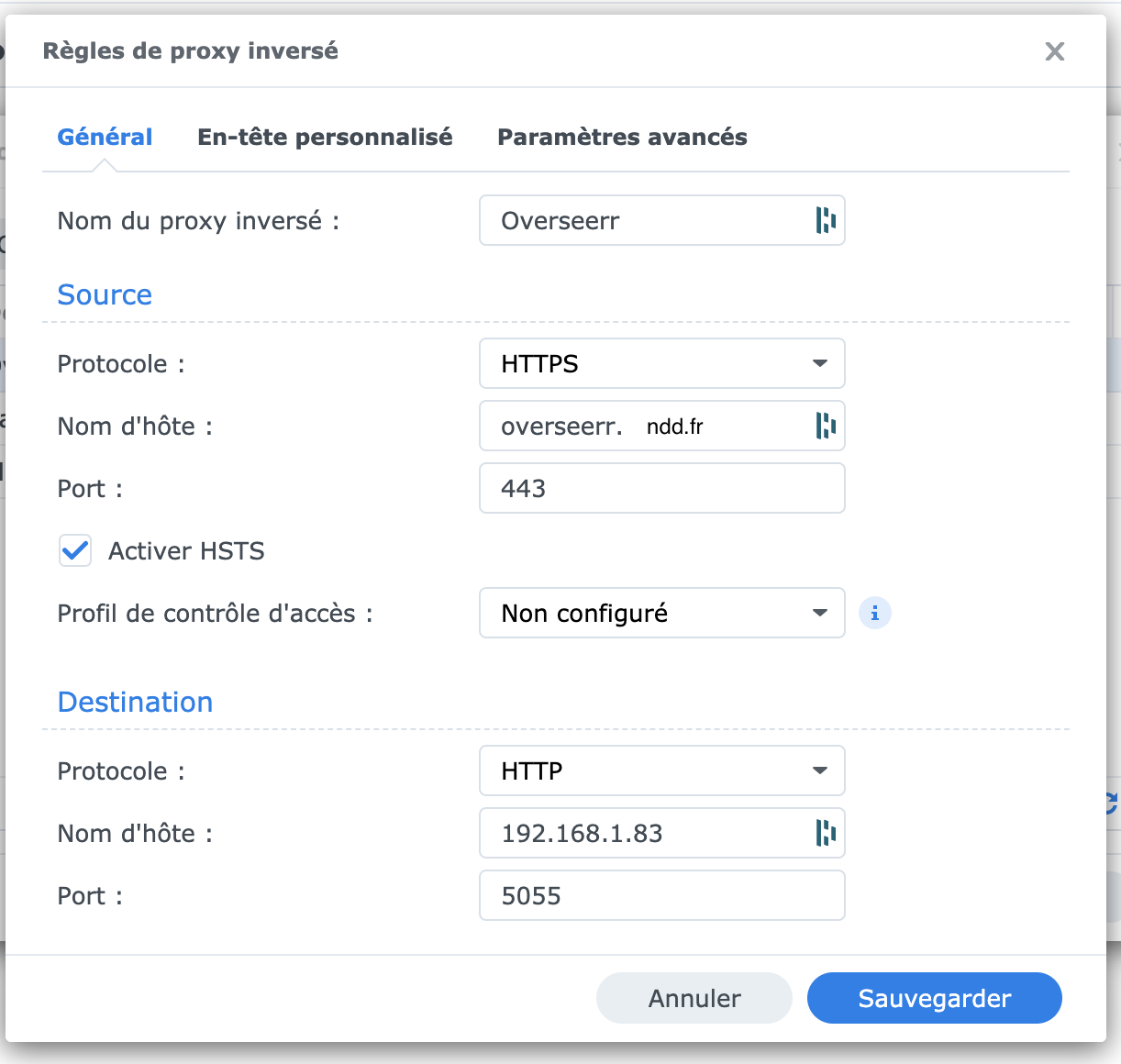This screenshot has height=1064, width=1121.
Task: Open the Paramètres avancés tab
Action: [622, 138]
